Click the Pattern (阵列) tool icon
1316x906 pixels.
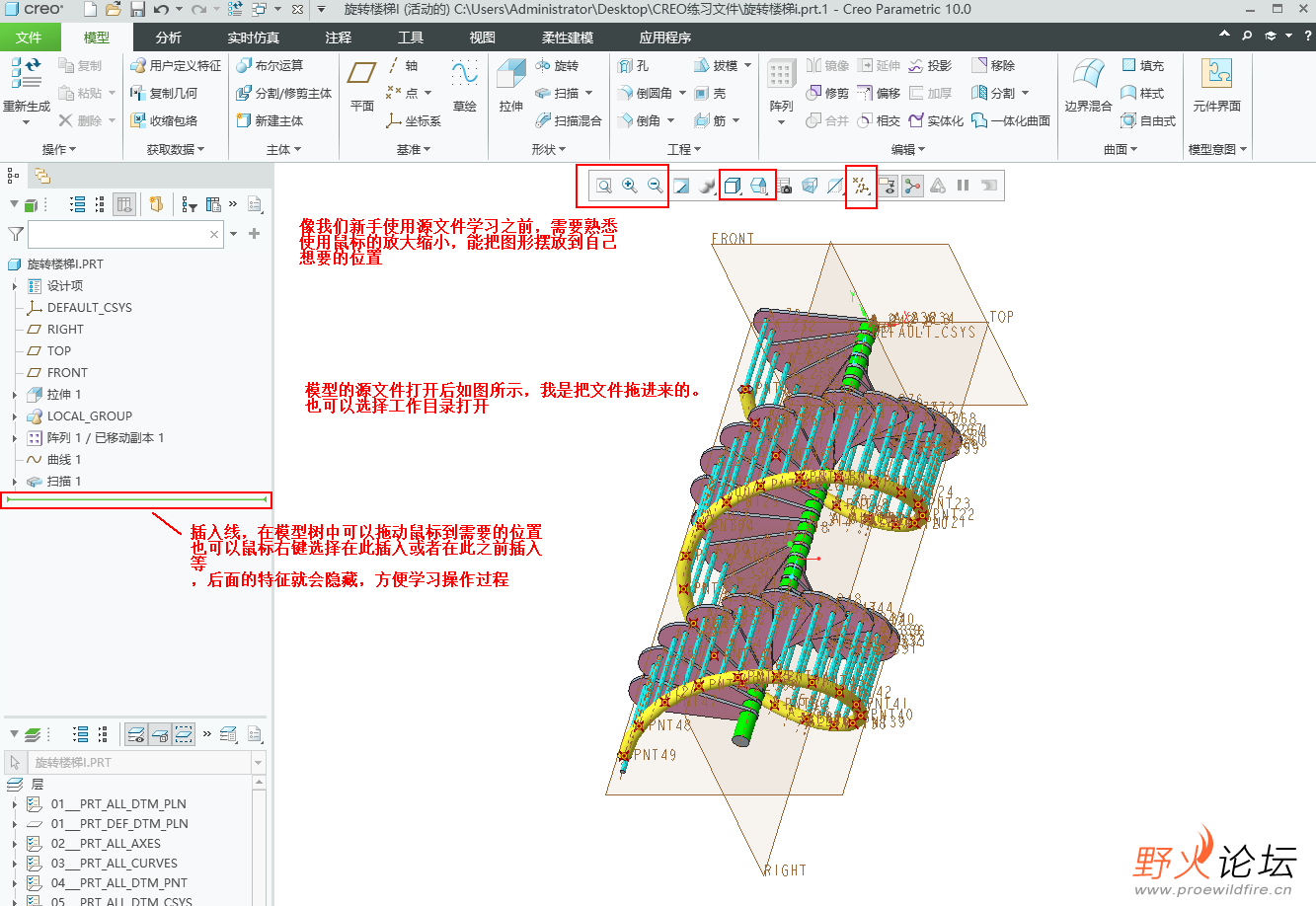781,75
